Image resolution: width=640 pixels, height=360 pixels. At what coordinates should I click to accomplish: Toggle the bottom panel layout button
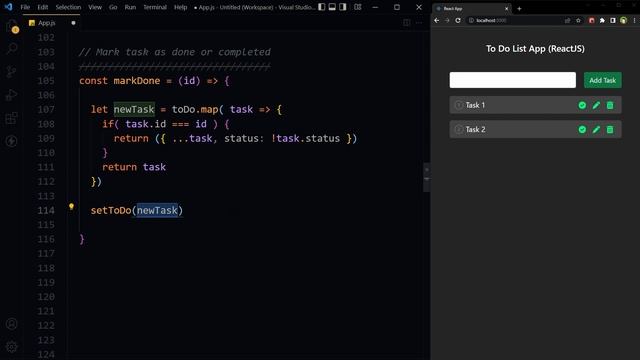pyautogui.click(x=332, y=7)
